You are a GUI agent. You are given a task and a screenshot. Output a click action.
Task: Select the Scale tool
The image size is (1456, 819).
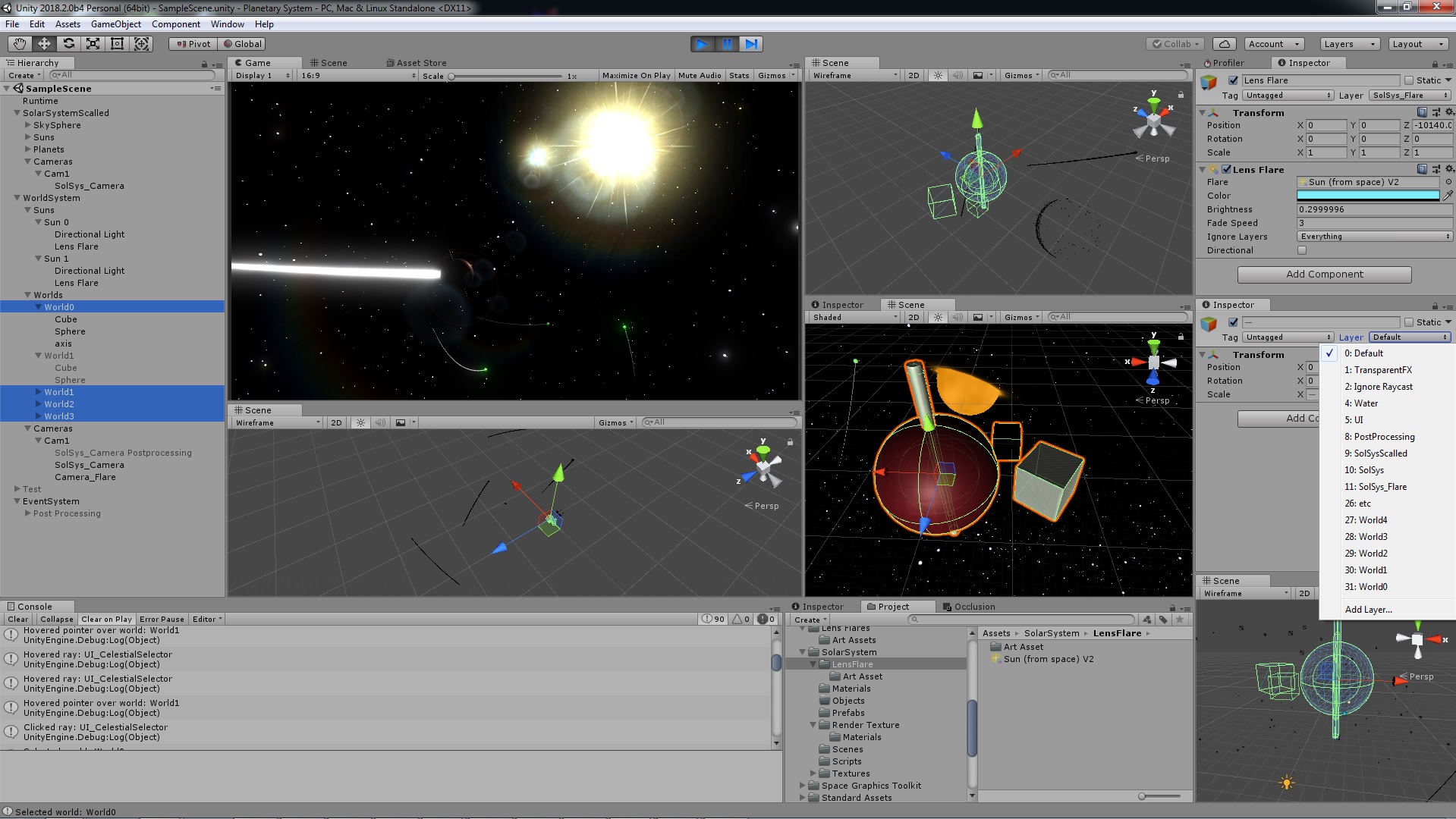click(93, 43)
